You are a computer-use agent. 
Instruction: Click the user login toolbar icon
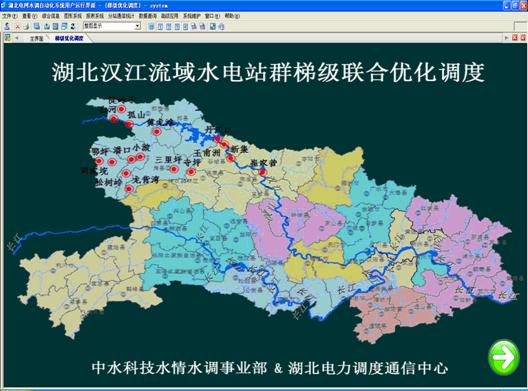coord(7,26)
